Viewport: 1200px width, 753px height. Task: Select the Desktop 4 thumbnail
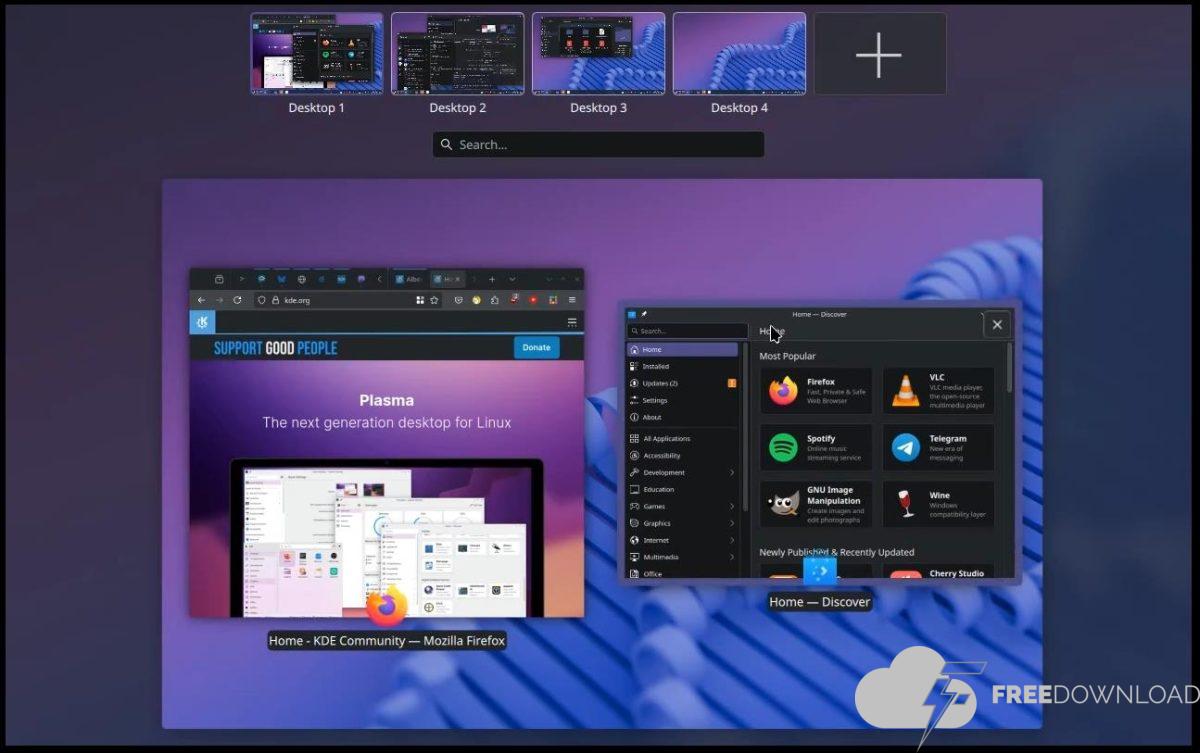coord(739,54)
